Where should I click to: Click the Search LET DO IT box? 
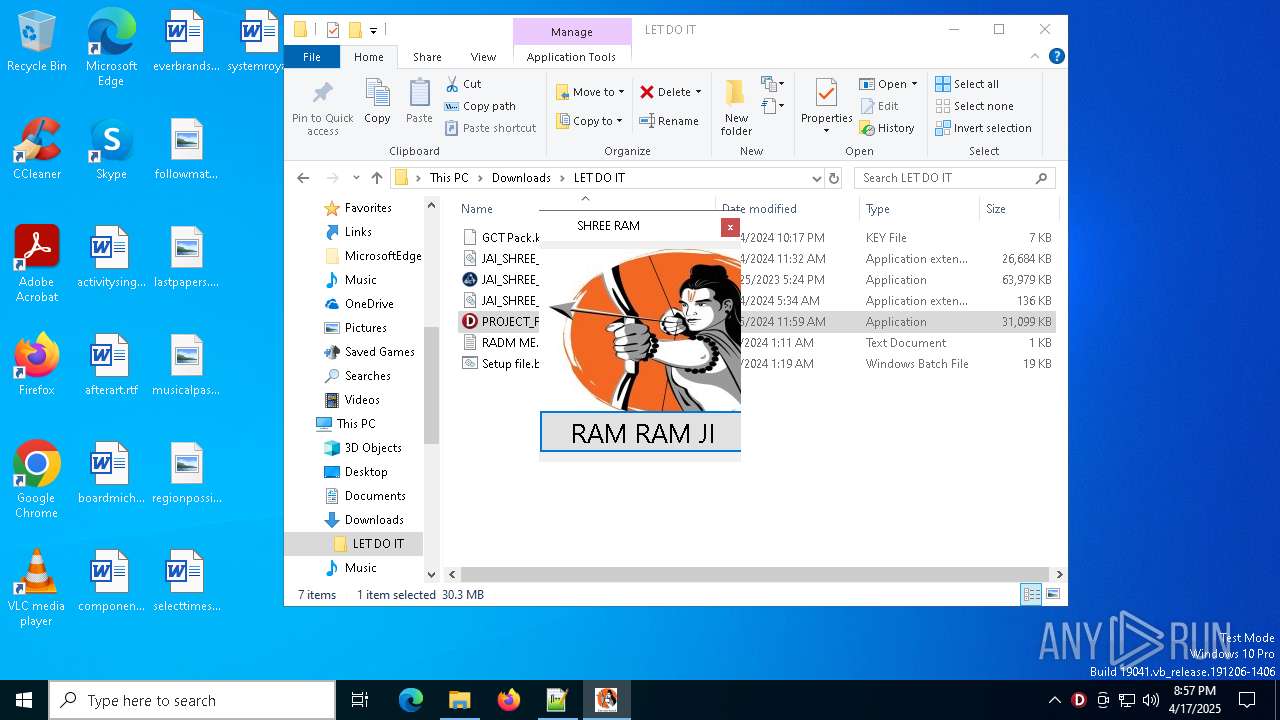point(954,178)
